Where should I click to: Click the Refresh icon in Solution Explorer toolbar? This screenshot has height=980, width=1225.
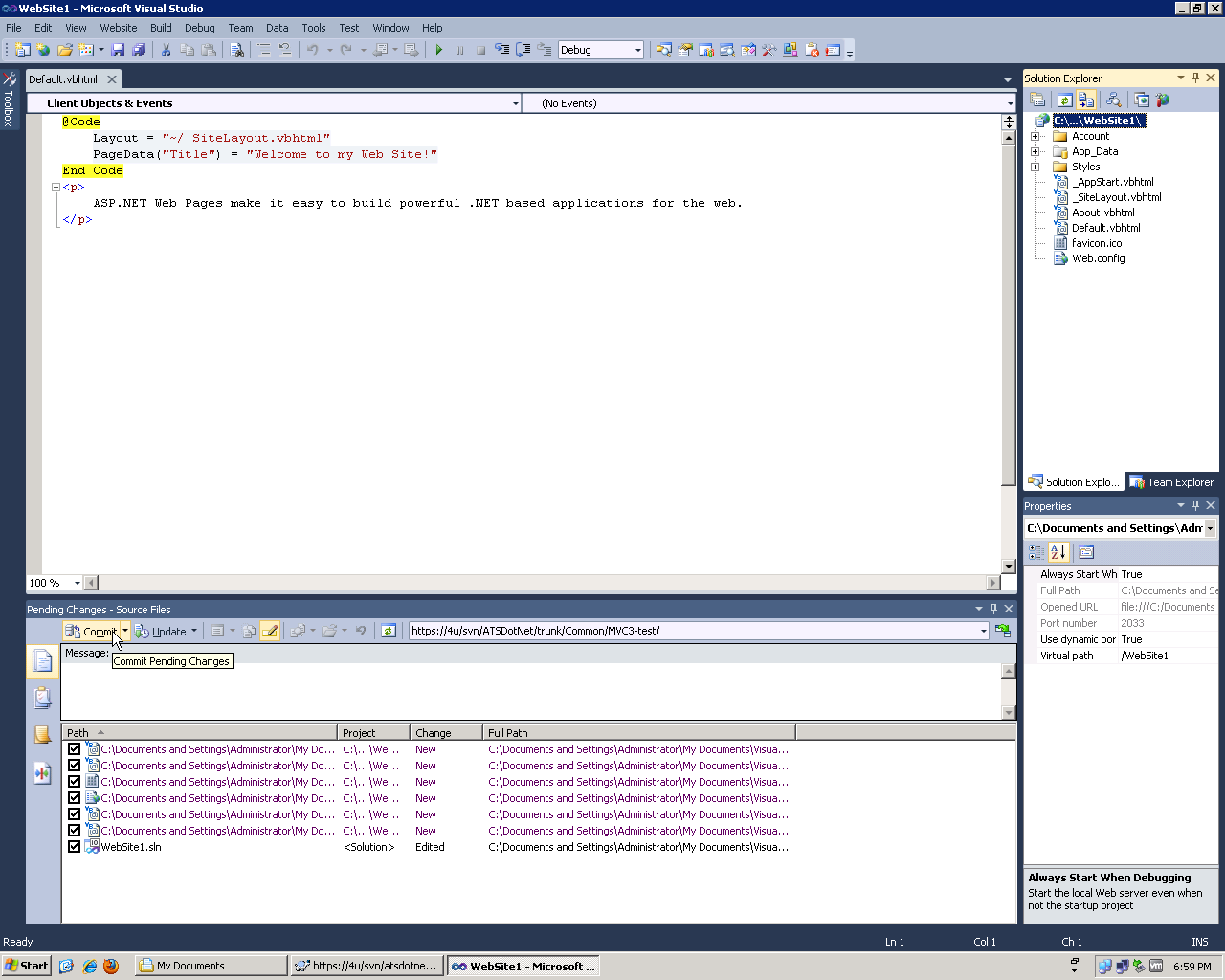[1064, 100]
